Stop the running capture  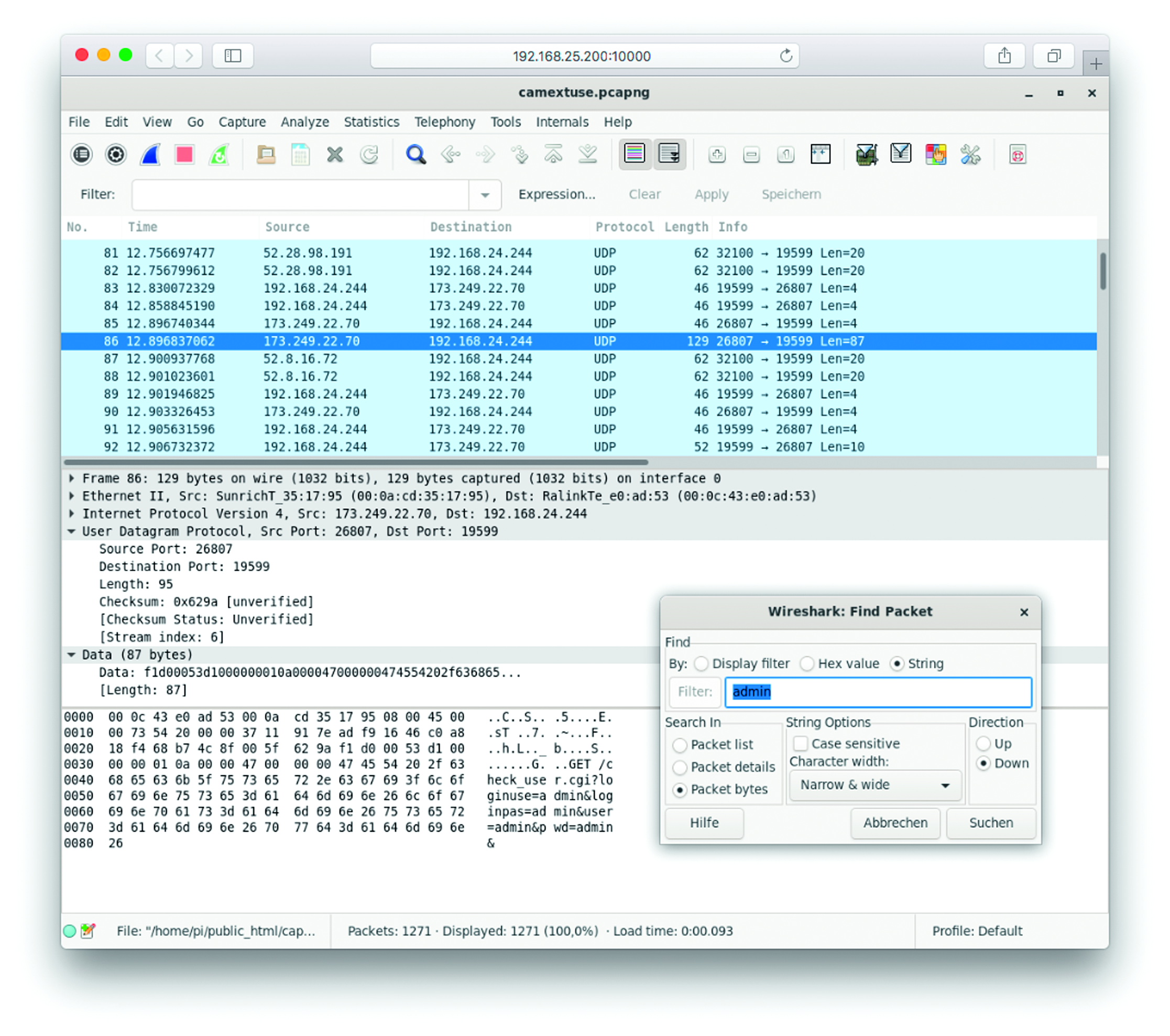[x=184, y=155]
